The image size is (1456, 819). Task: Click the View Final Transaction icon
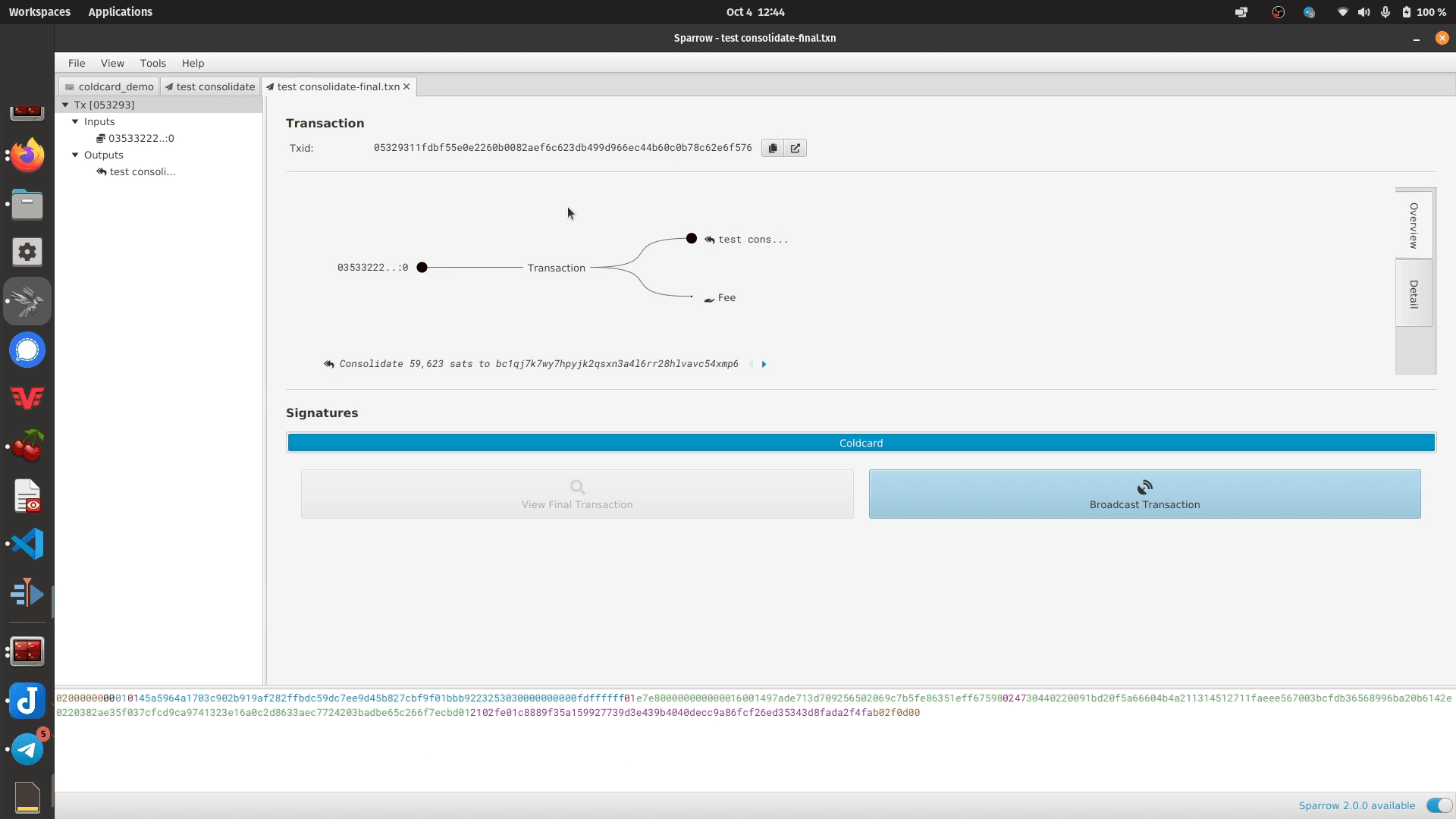point(578,487)
